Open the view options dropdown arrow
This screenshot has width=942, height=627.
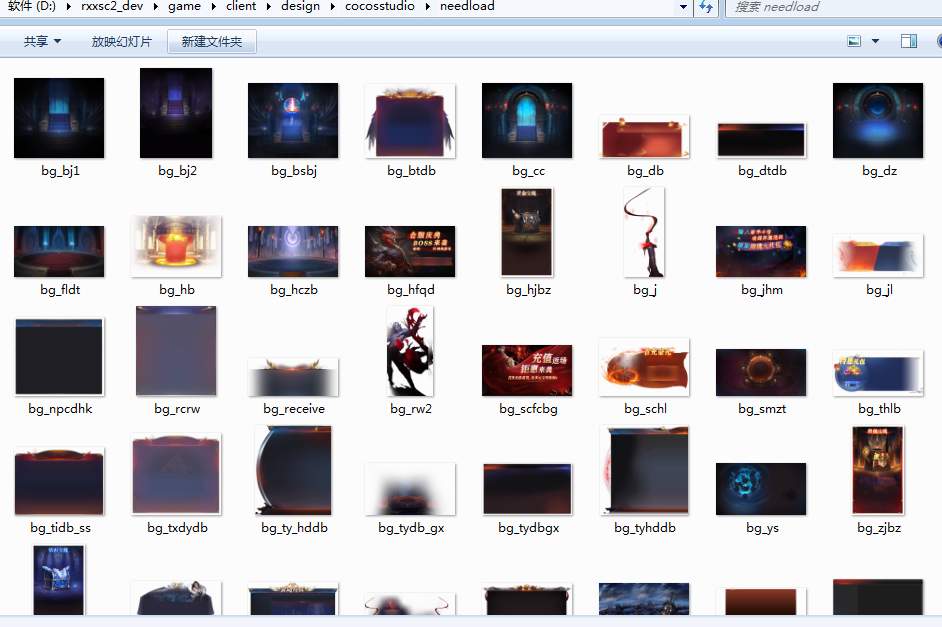[x=876, y=42]
